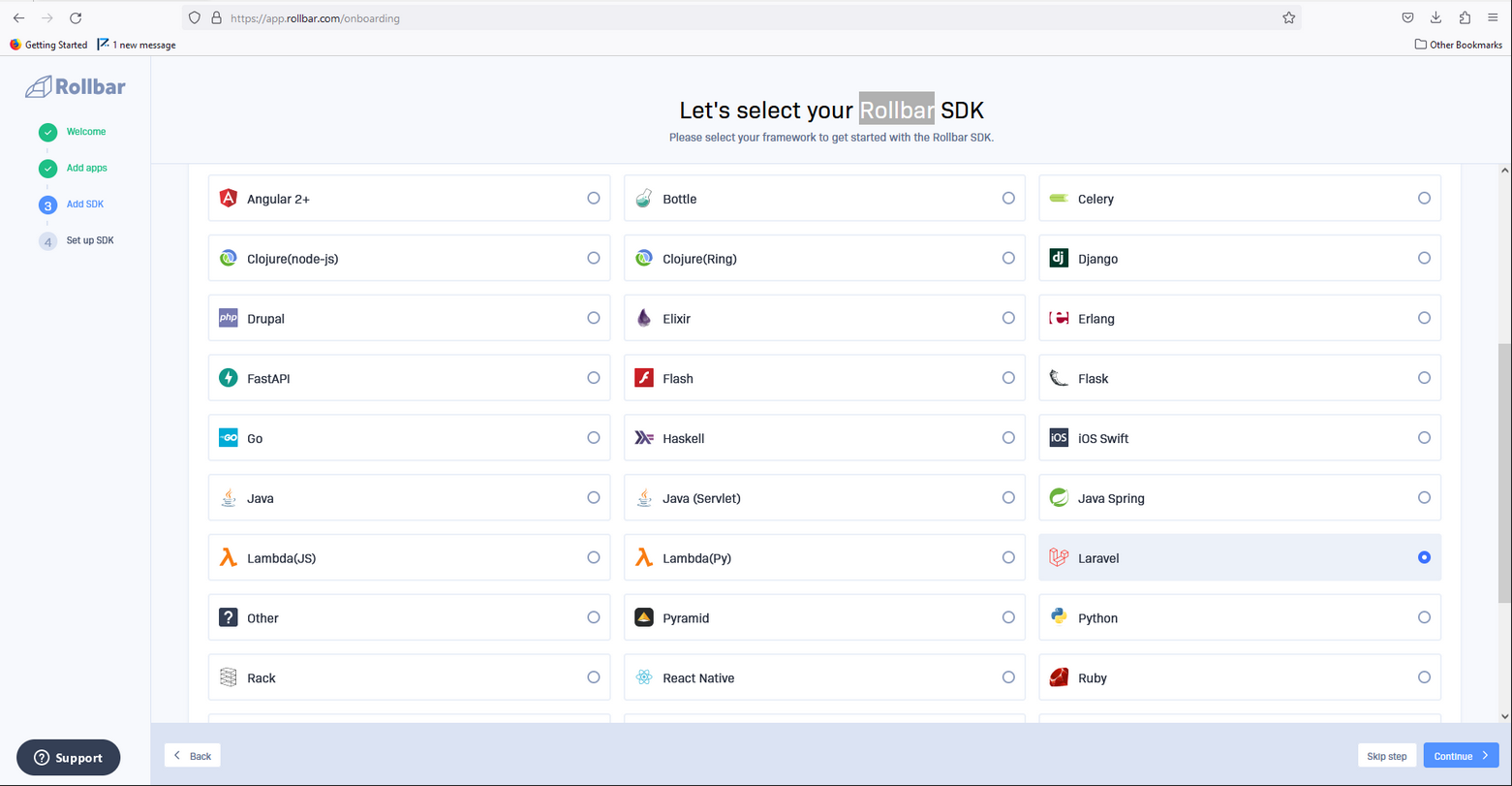This screenshot has width=1512, height=786.
Task: Click the Python snake logo icon
Action: pyautogui.click(x=1059, y=617)
